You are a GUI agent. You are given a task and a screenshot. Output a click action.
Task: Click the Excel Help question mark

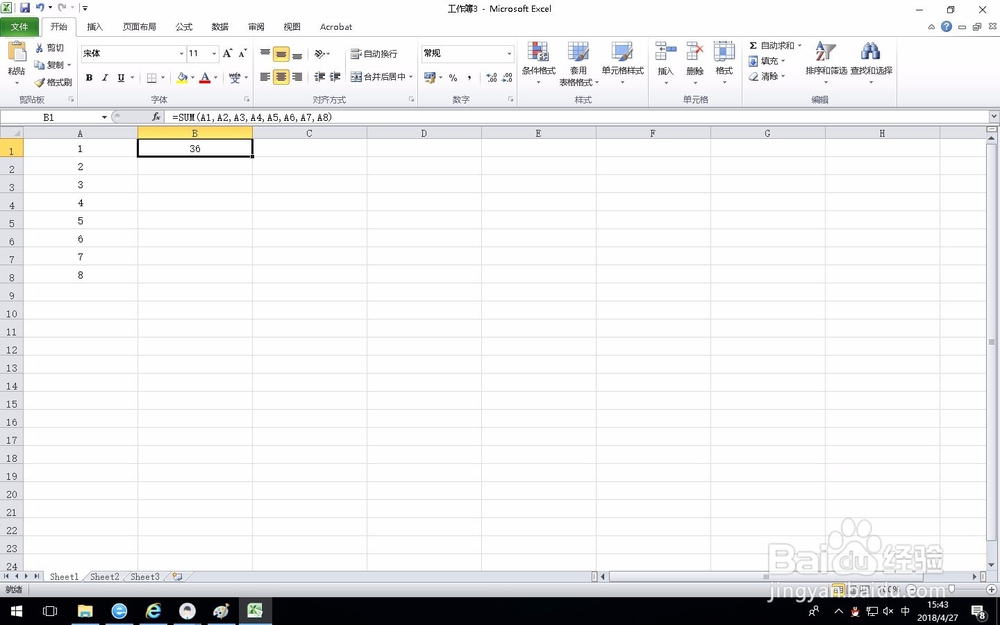[x=946, y=27]
